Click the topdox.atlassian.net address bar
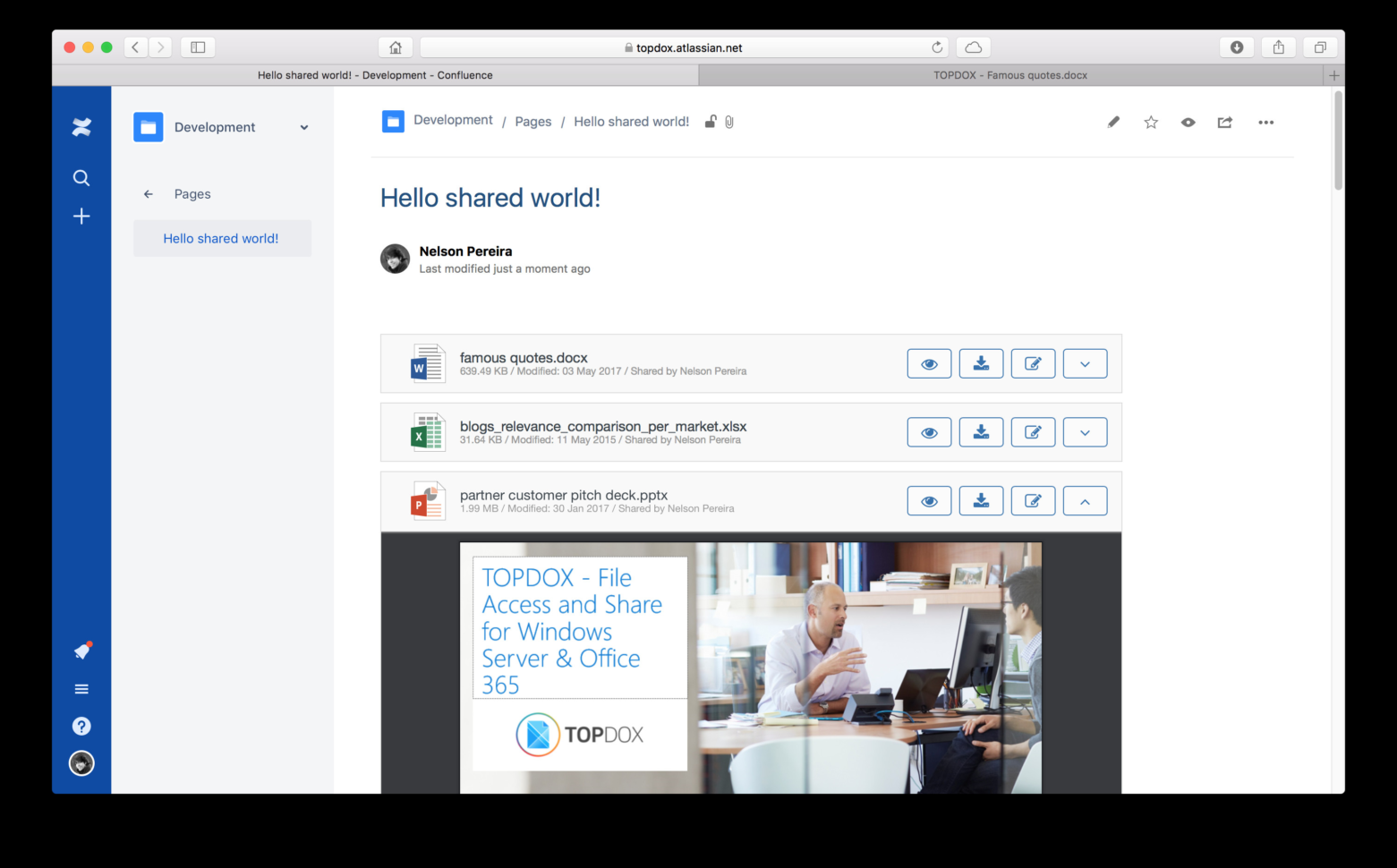1397x868 pixels. coord(684,47)
